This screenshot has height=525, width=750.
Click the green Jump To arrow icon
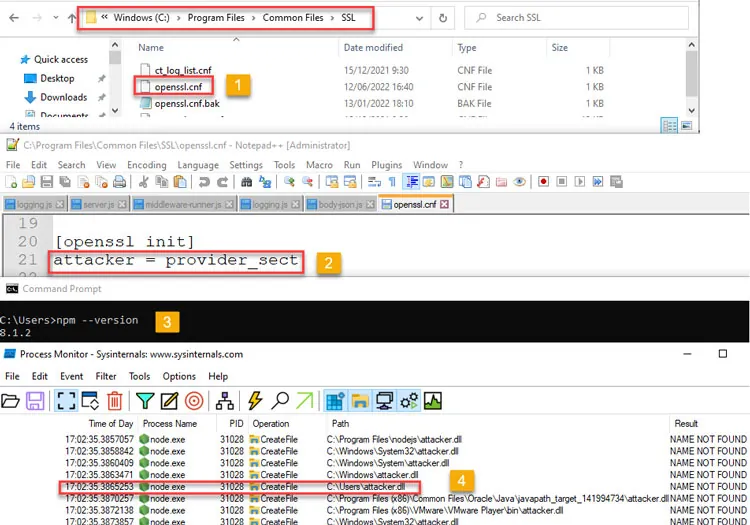coord(305,401)
